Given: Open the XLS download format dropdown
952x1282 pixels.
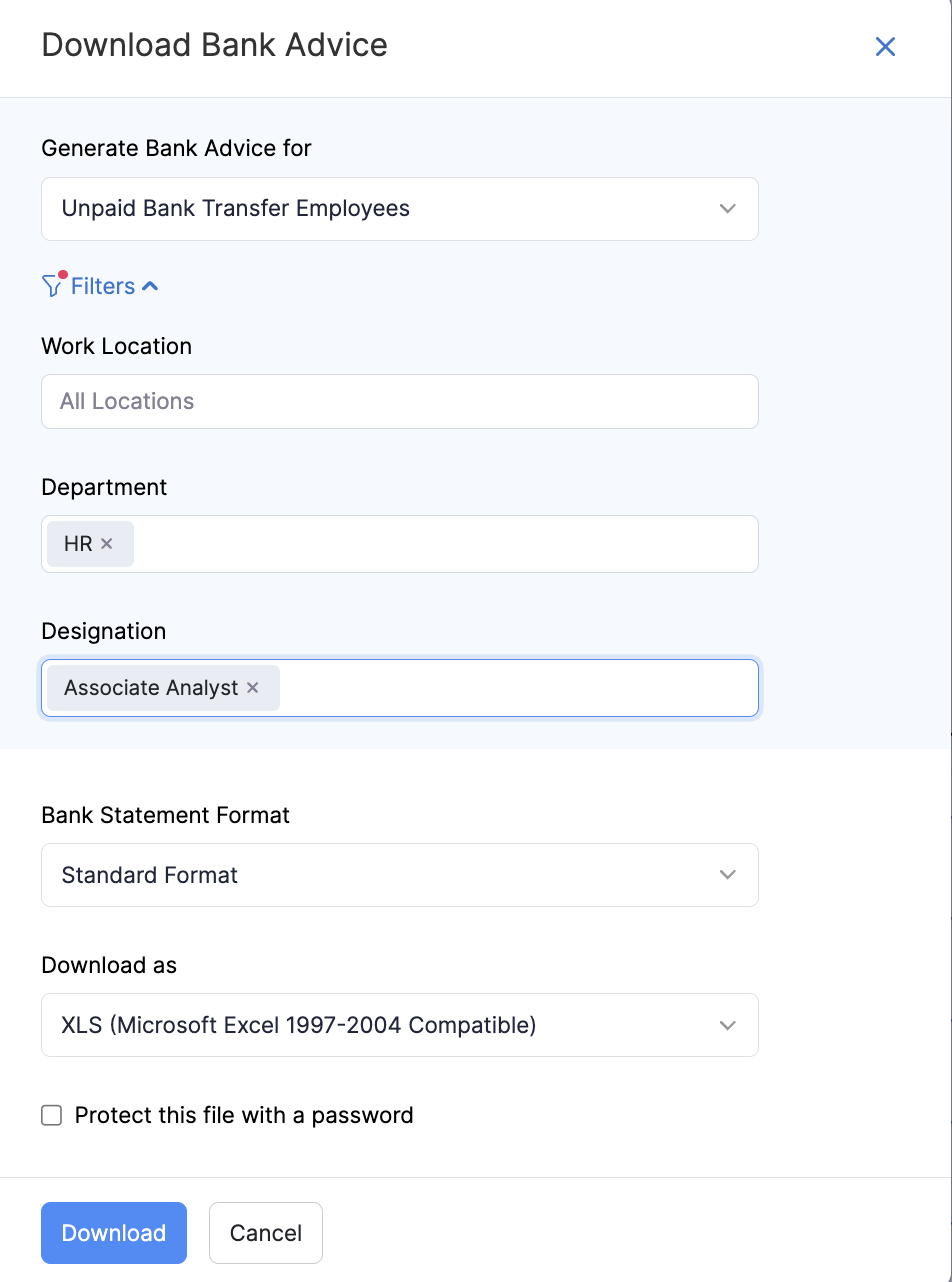Looking at the screenshot, I should [400, 1024].
